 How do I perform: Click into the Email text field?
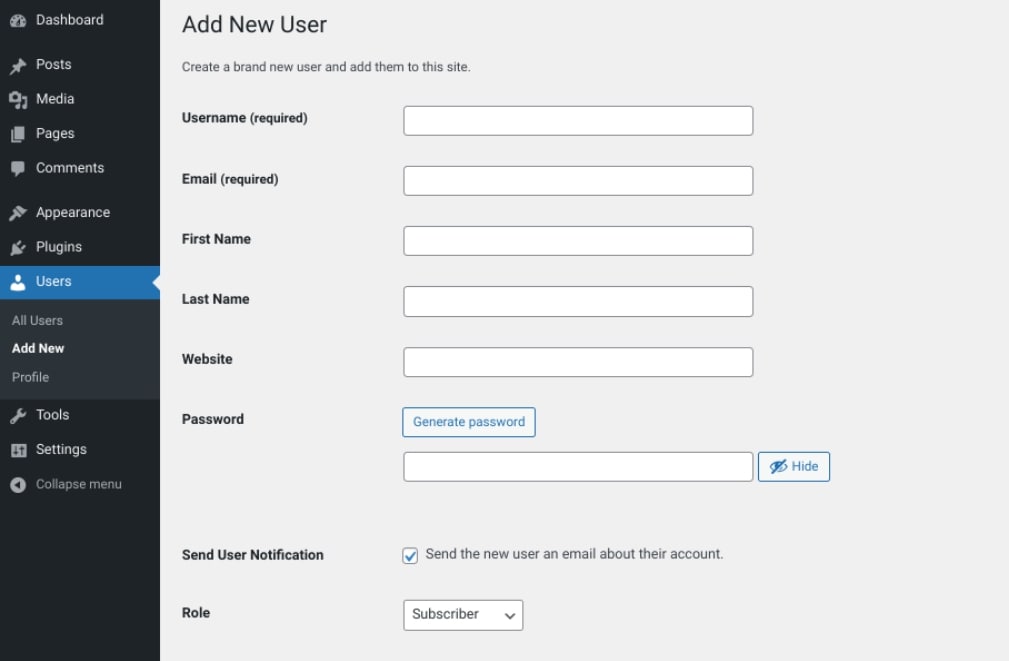click(x=578, y=181)
